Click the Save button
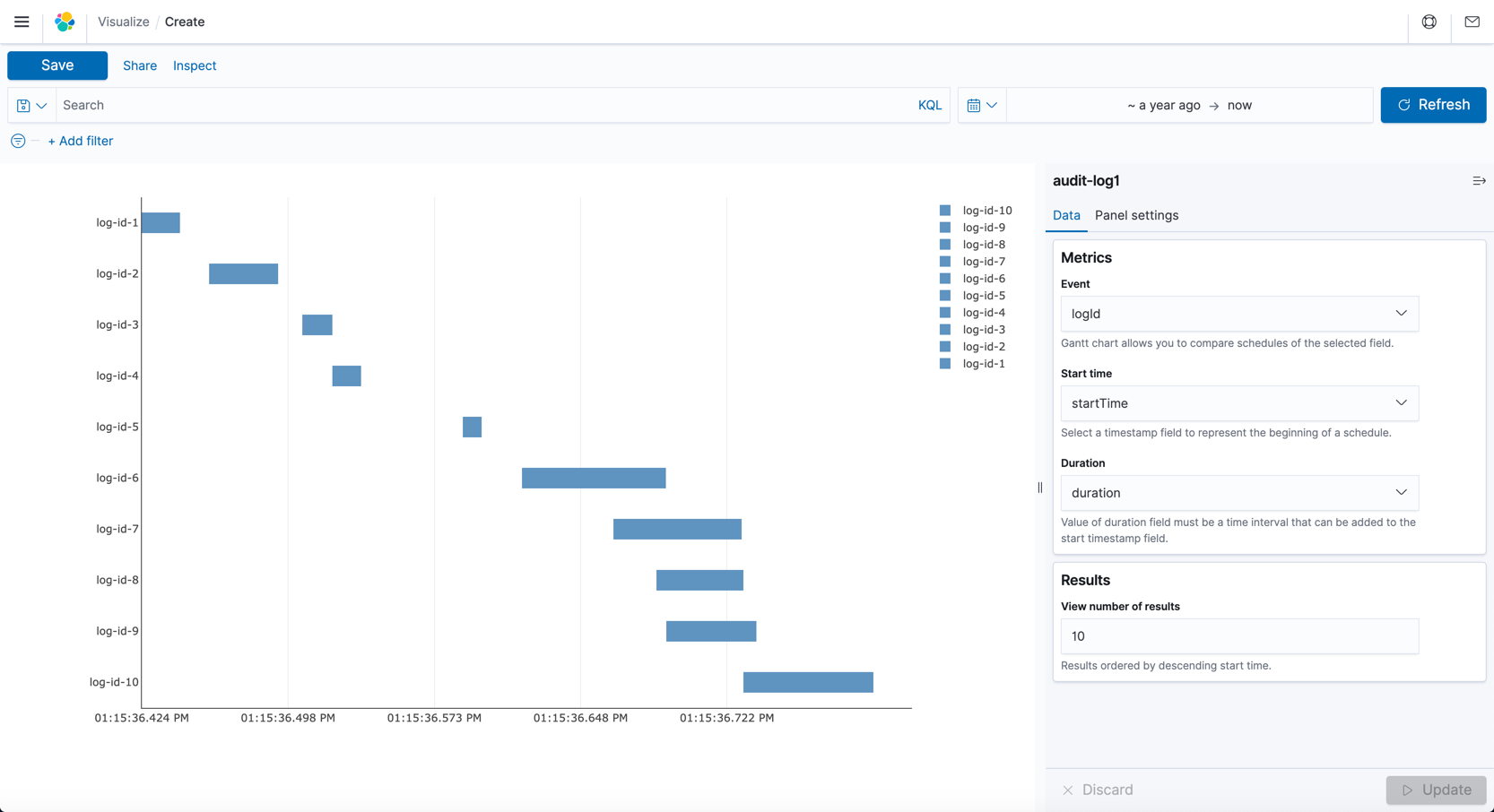 (56, 65)
